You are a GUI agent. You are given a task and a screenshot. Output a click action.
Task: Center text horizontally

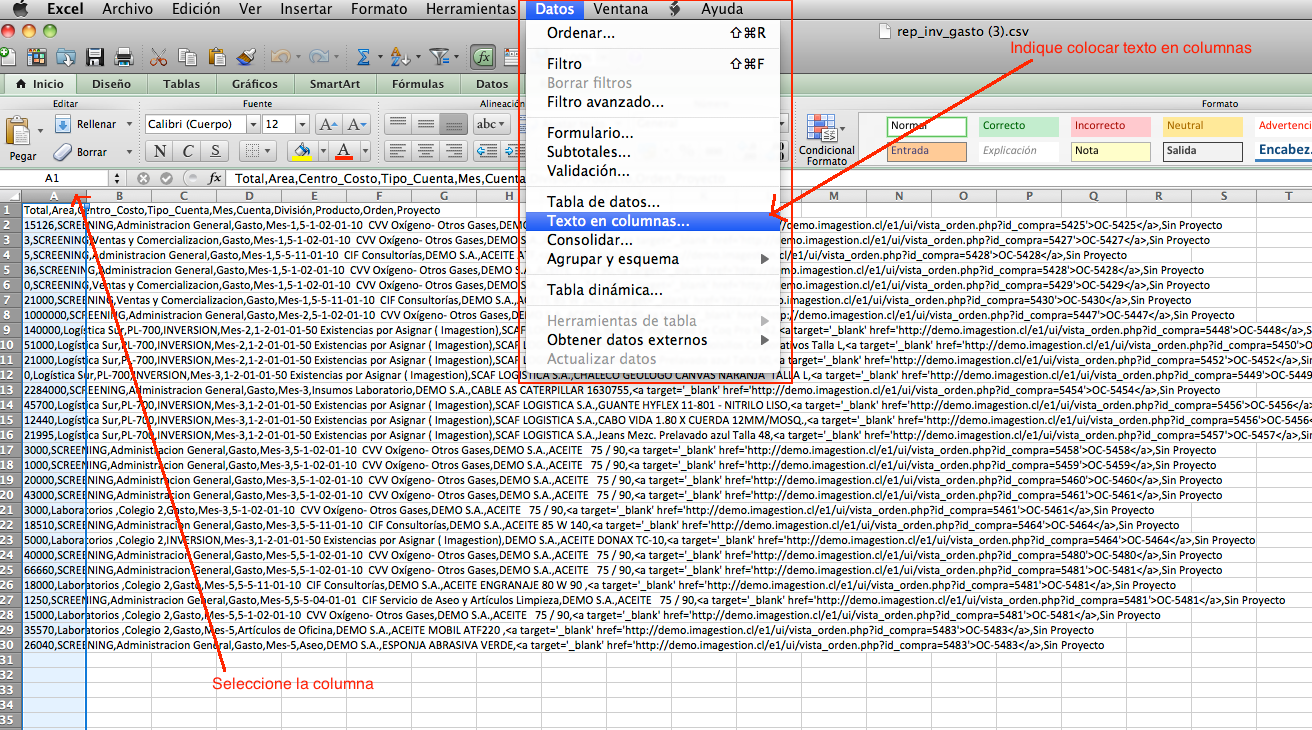[x=426, y=151]
